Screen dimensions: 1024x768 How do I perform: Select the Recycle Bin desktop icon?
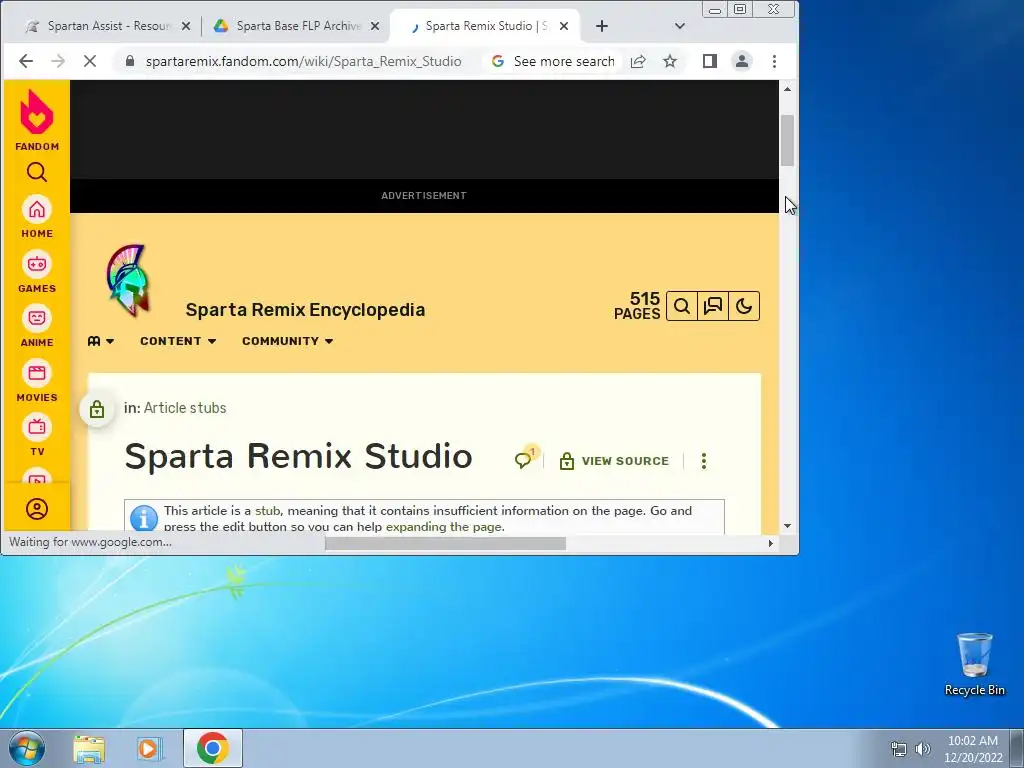[974, 664]
